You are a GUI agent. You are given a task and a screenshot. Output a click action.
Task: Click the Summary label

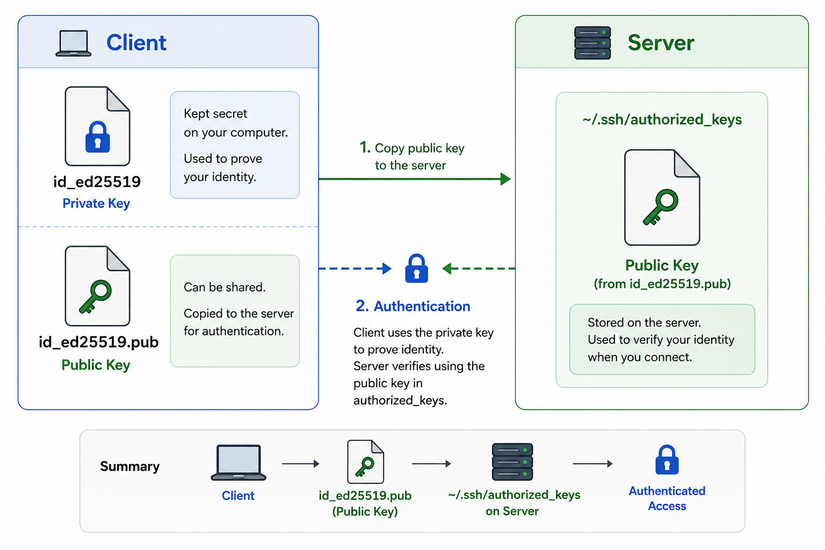tap(130, 466)
